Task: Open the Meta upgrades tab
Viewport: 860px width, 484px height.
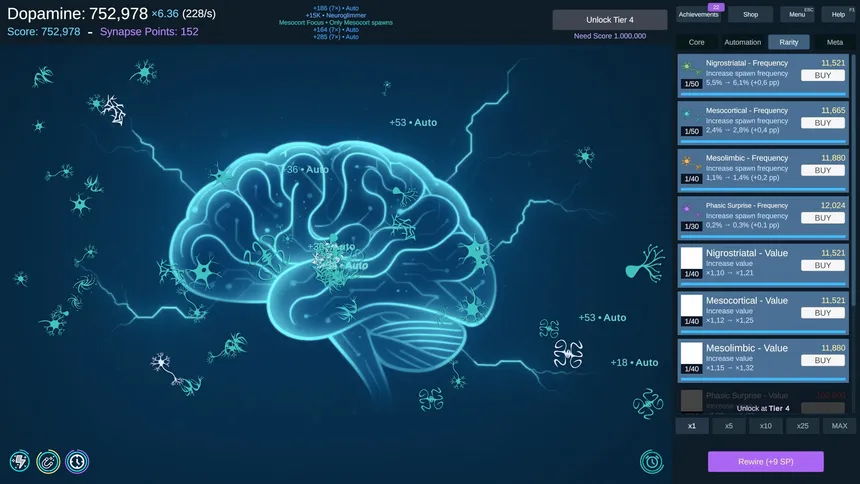Action: [x=834, y=42]
